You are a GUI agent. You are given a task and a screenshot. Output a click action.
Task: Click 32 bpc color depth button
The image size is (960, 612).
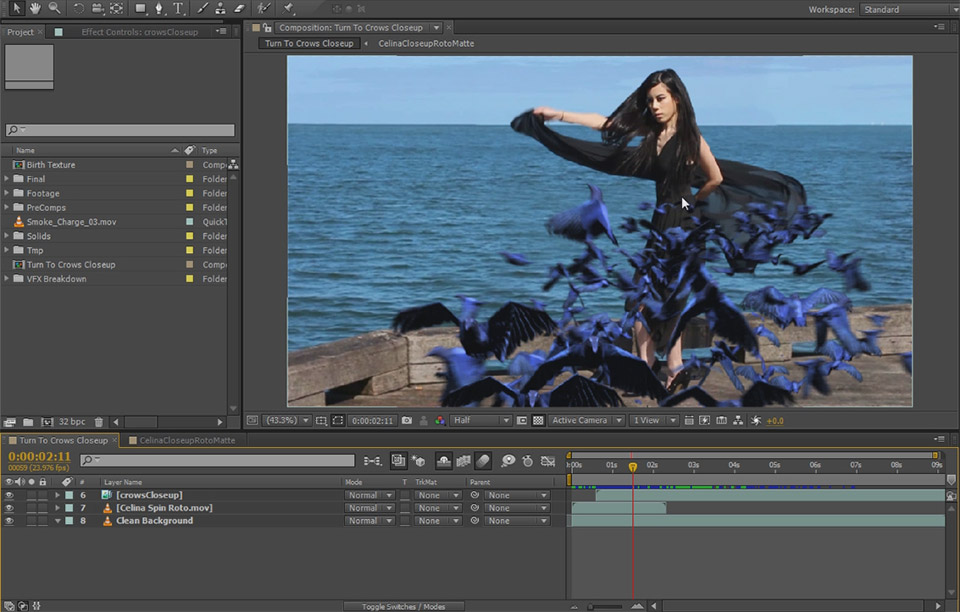(72, 422)
